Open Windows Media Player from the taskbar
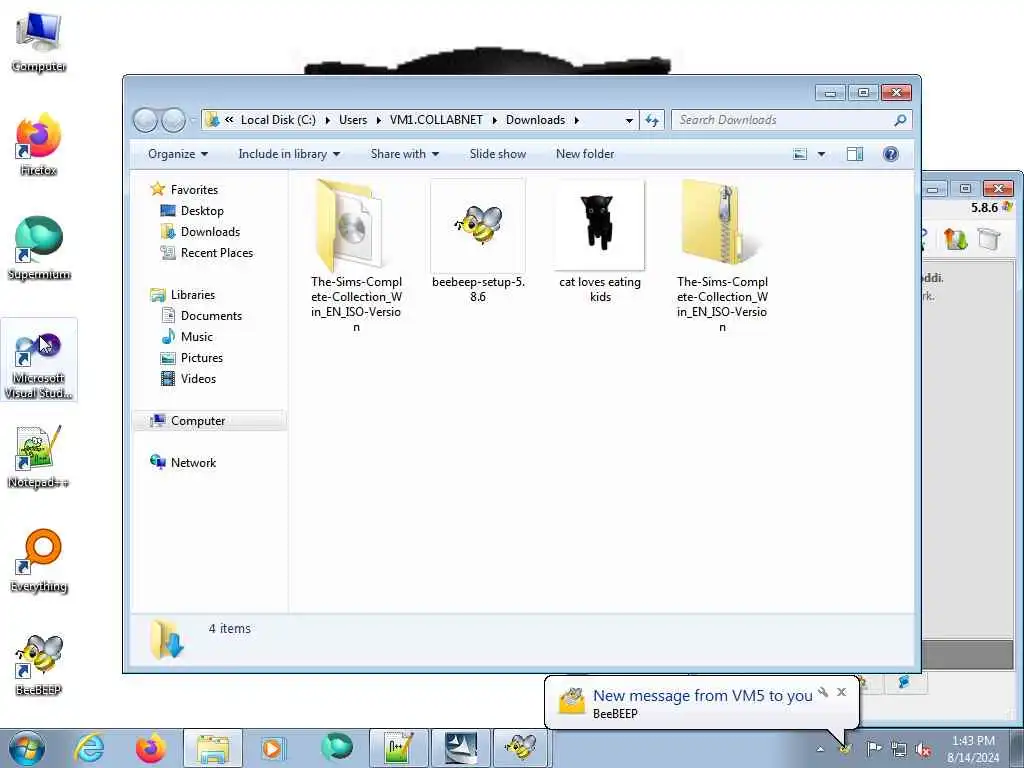 (x=272, y=748)
